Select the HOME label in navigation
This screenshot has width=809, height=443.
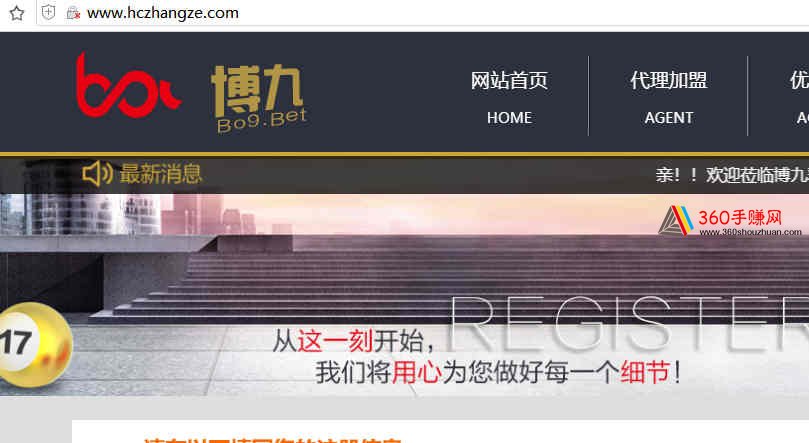coord(509,118)
